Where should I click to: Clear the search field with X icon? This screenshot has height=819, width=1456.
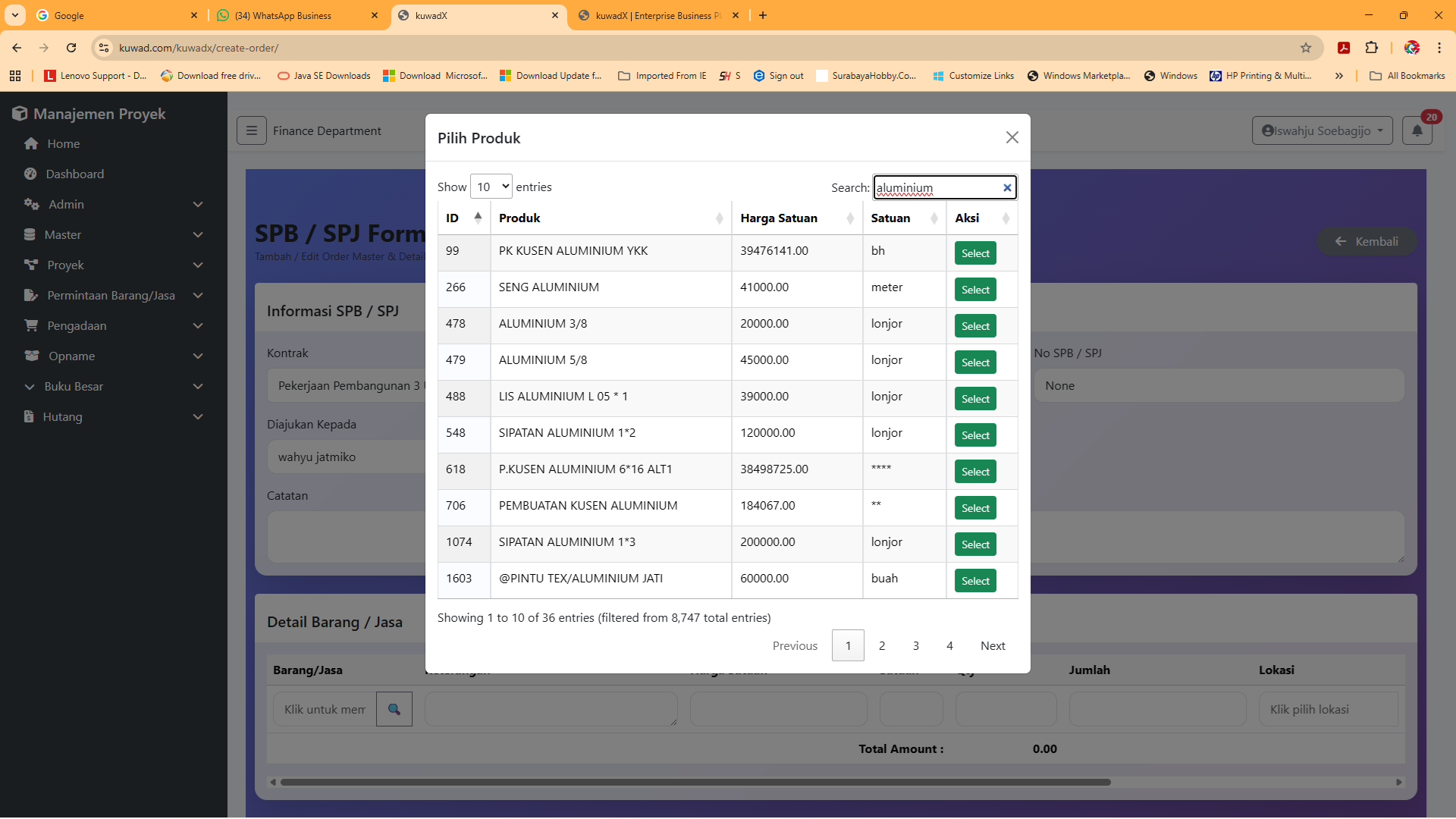pyautogui.click(x=1007, y=188)
